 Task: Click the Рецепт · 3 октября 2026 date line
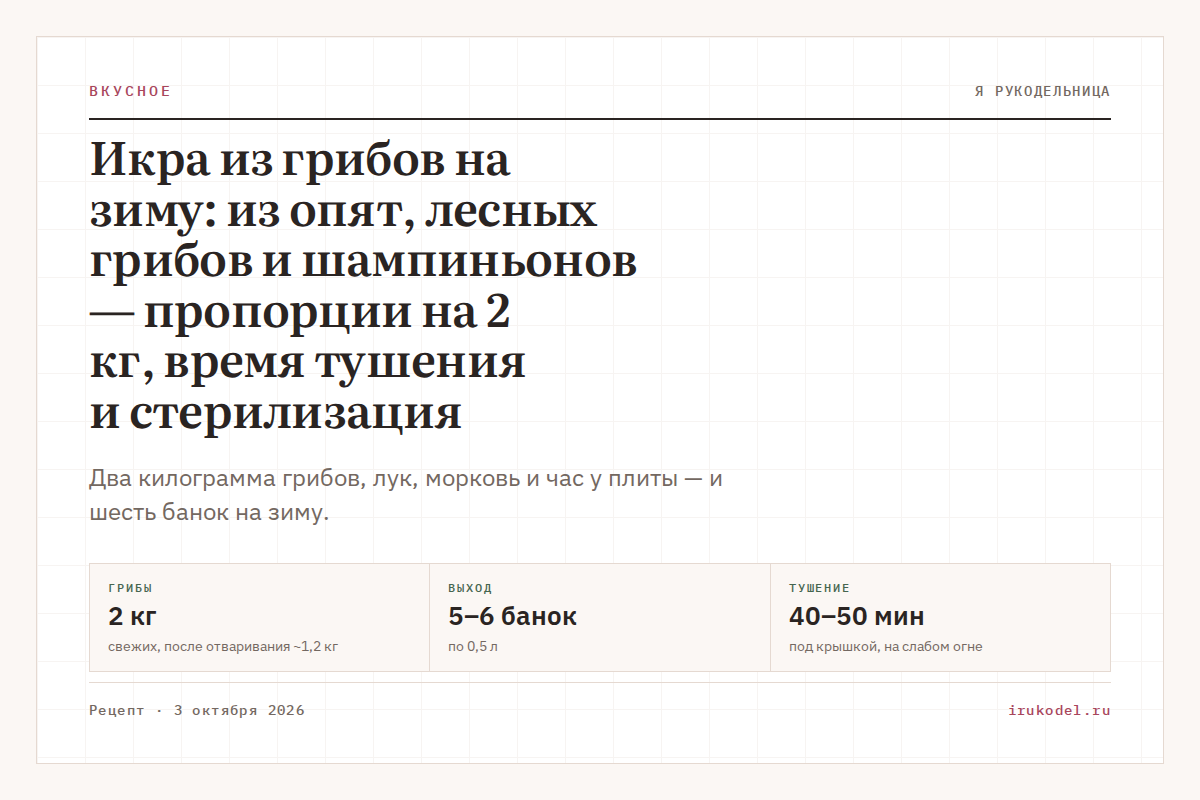[197, 711]
